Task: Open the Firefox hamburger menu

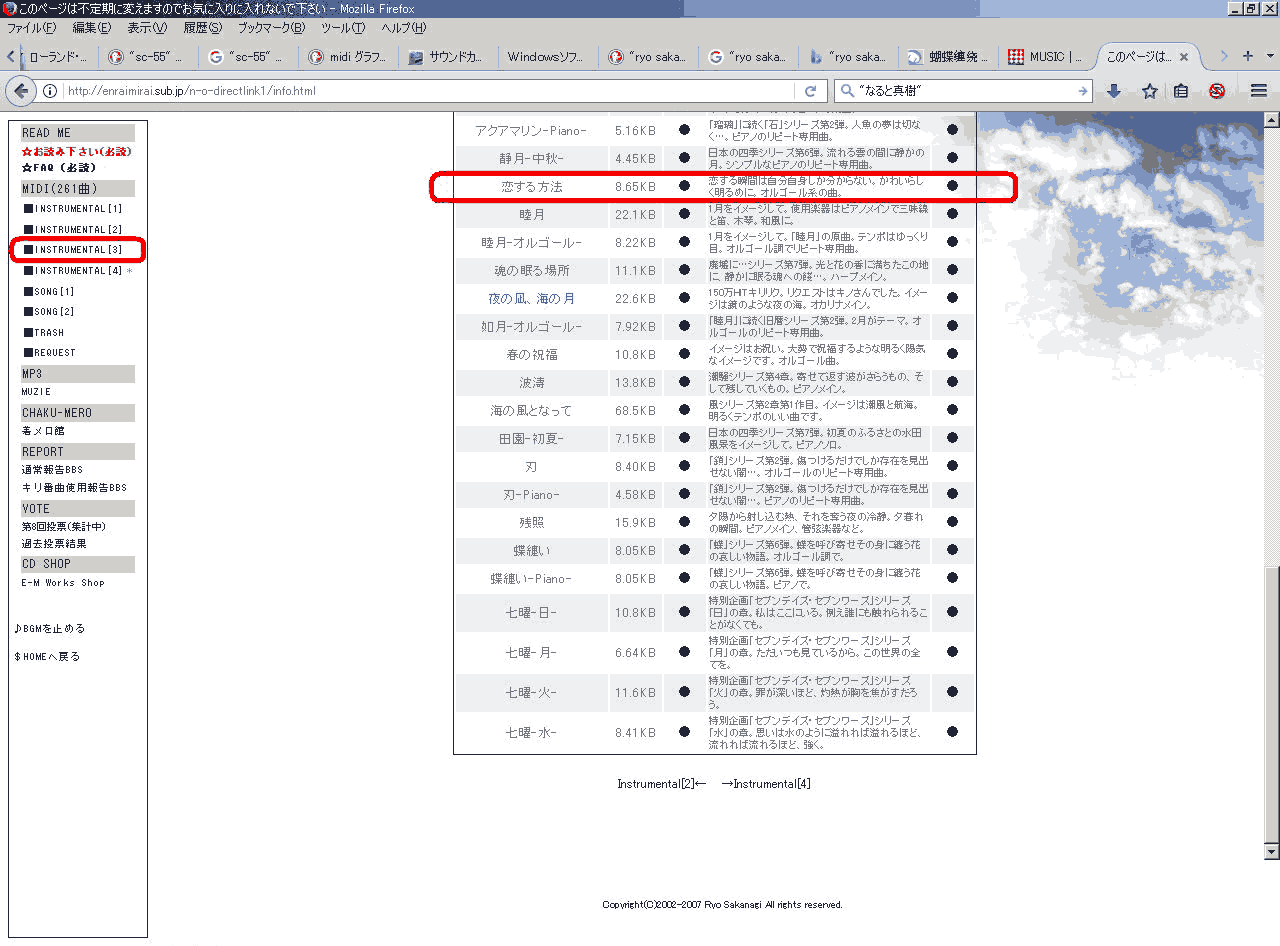Action: [1259, 91]
